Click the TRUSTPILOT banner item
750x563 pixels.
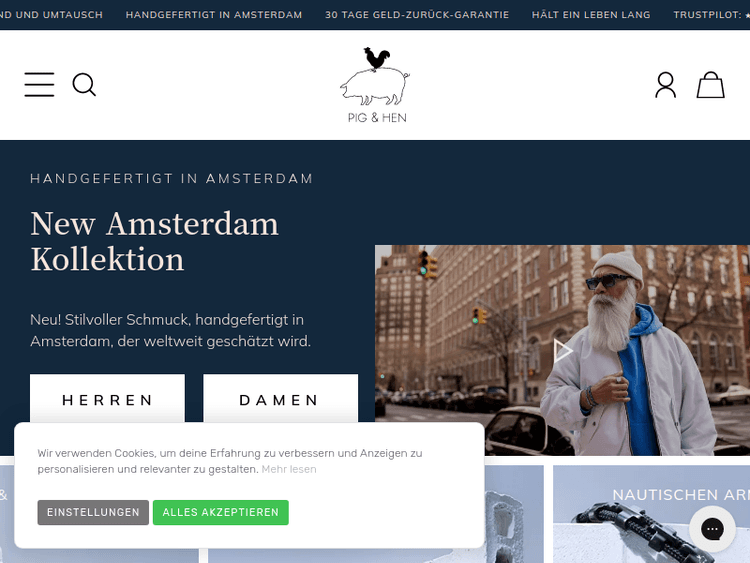point(711,15)
